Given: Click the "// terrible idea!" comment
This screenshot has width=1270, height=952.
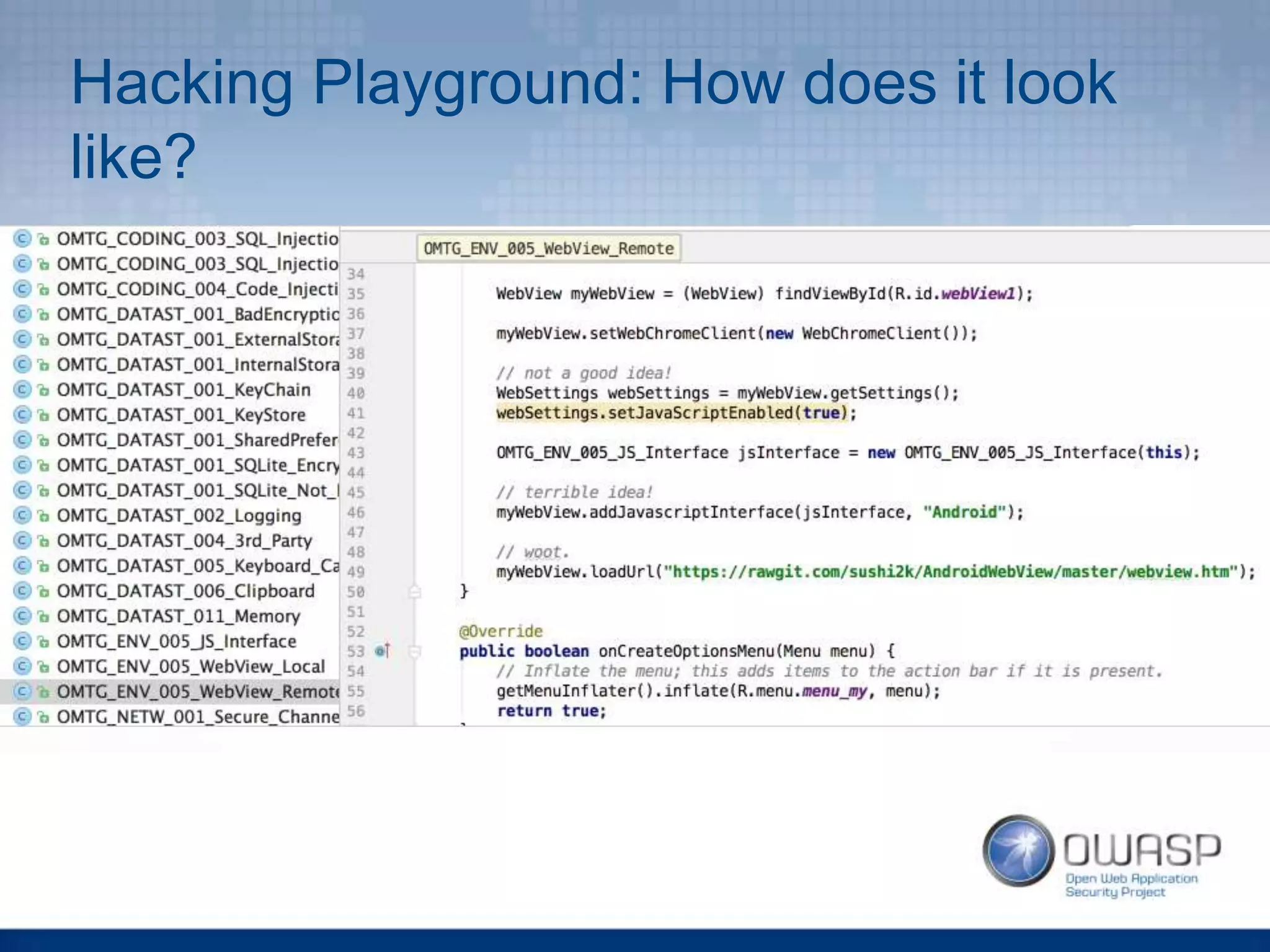Looking at the screenshot, I should tap(575, 492).
